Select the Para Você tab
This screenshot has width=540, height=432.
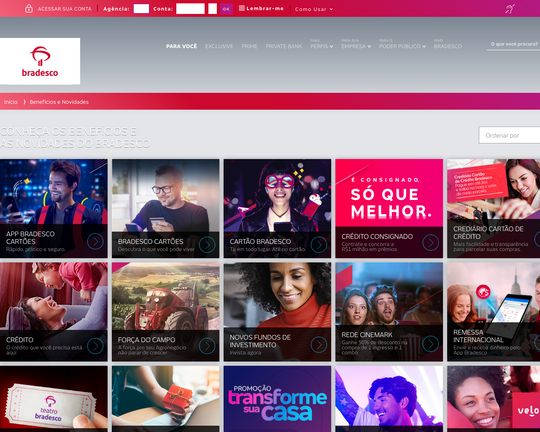pyautogui.click(x=181, y=46)
